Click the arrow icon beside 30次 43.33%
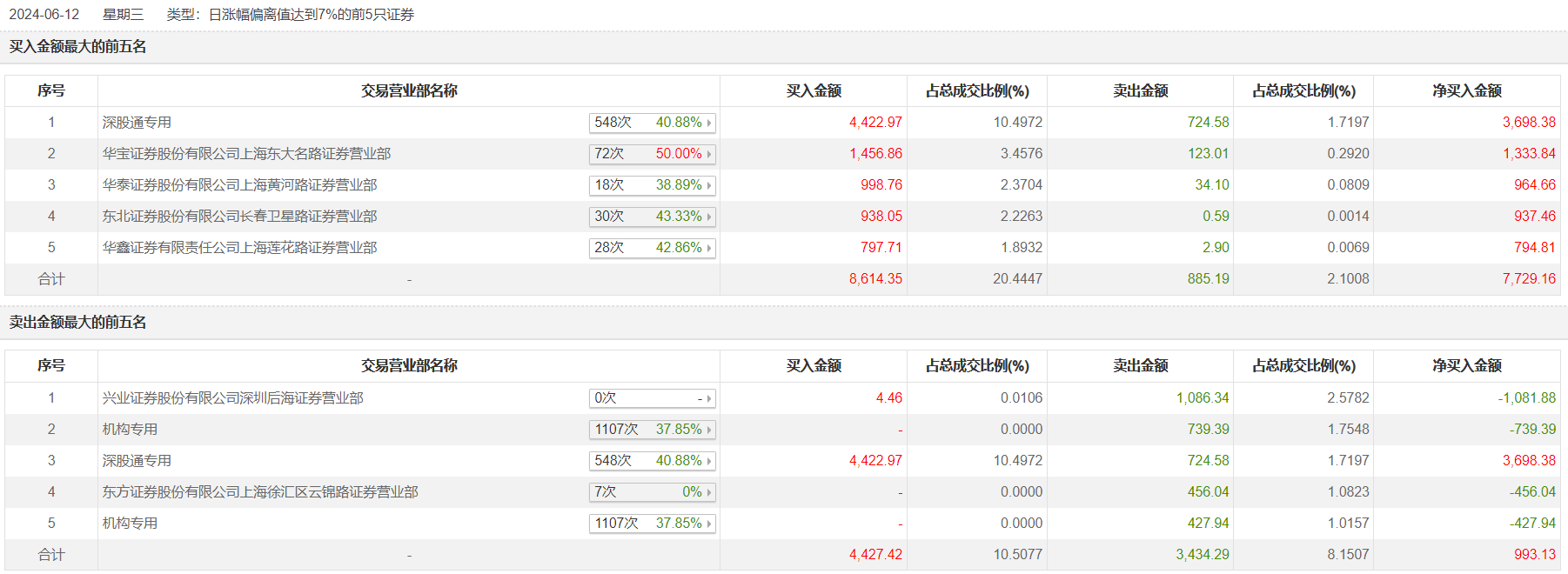 709,217
